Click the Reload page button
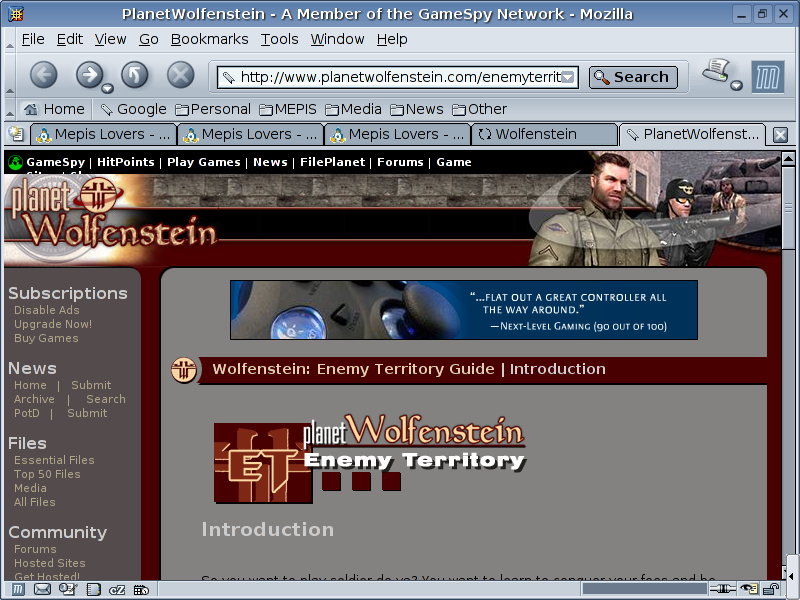The image size is (800, 600). pos(135,75)
